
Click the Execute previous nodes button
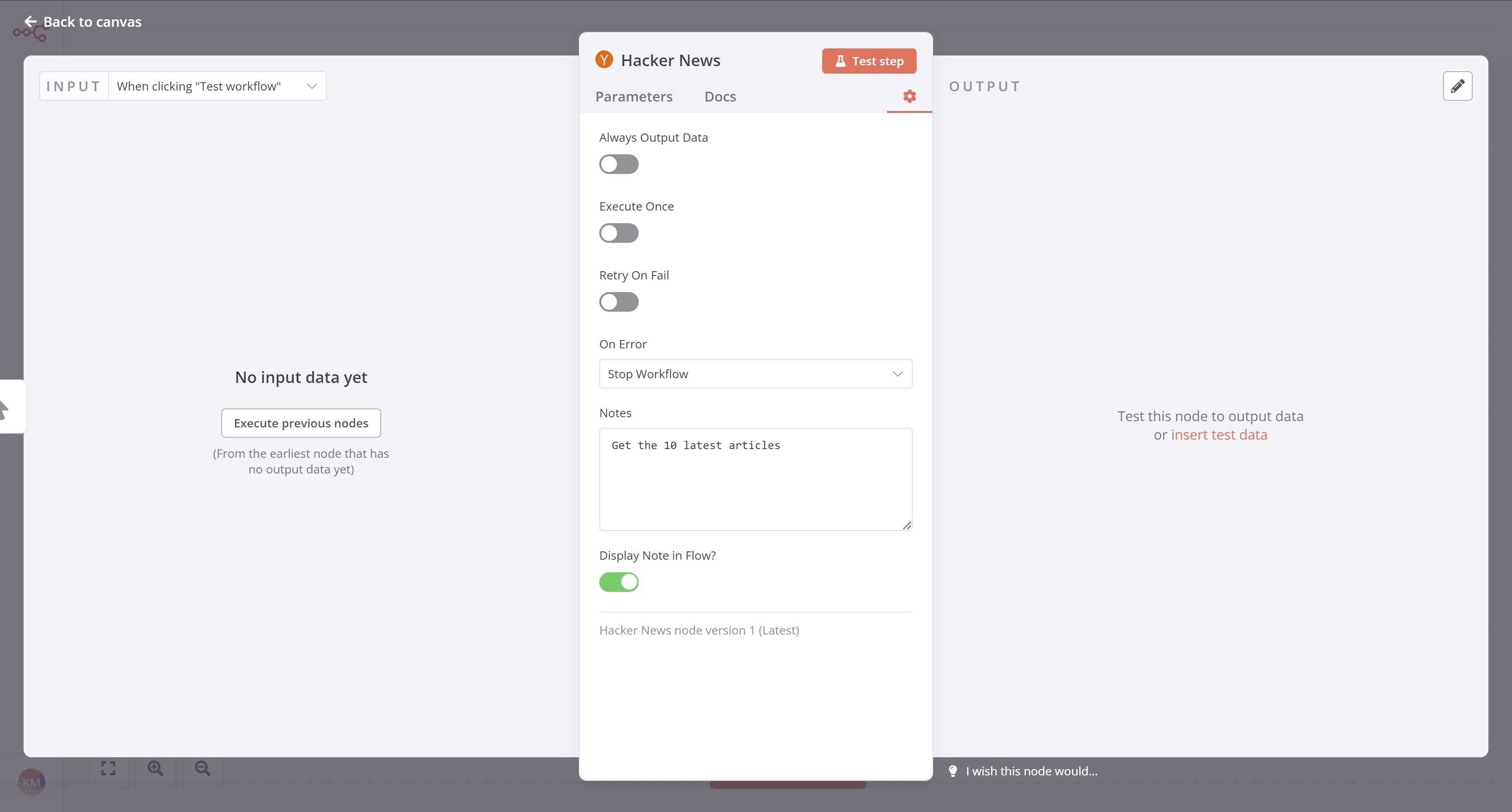(x=300, y=422)
